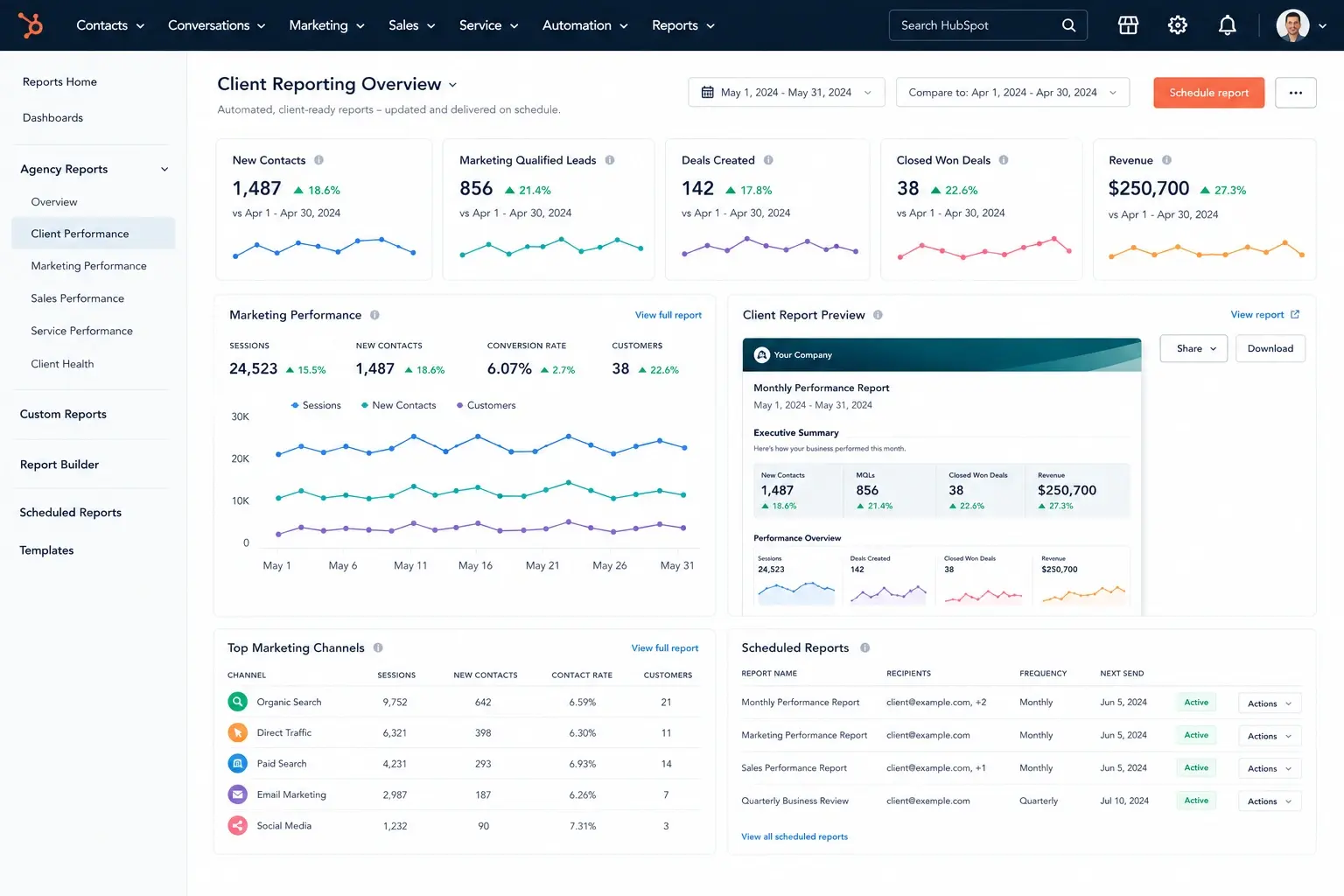The height and width of the screenshot is (896, 1344).
Task: Click the Schedule report button
Action: click(1208, 93)
